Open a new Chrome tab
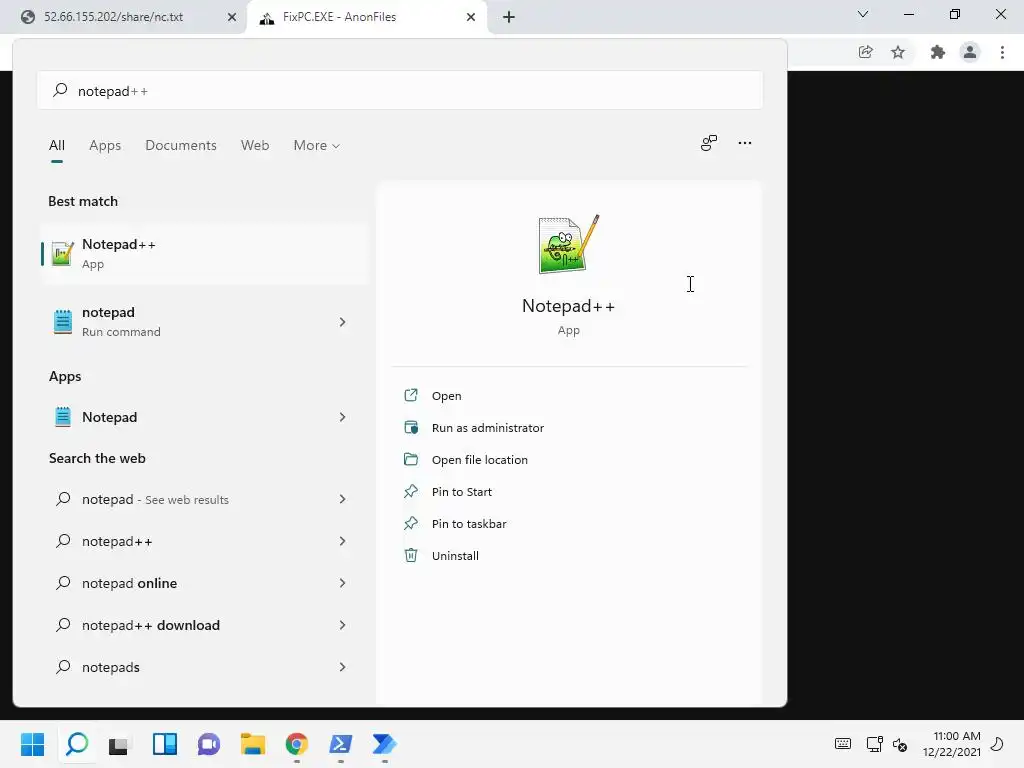The width and height of the screenshot is (1024, 768). [509, 17]
